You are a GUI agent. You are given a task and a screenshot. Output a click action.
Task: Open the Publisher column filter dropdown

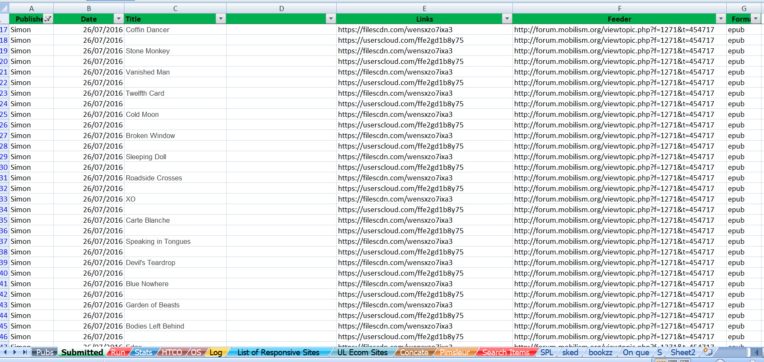(48, 19)
